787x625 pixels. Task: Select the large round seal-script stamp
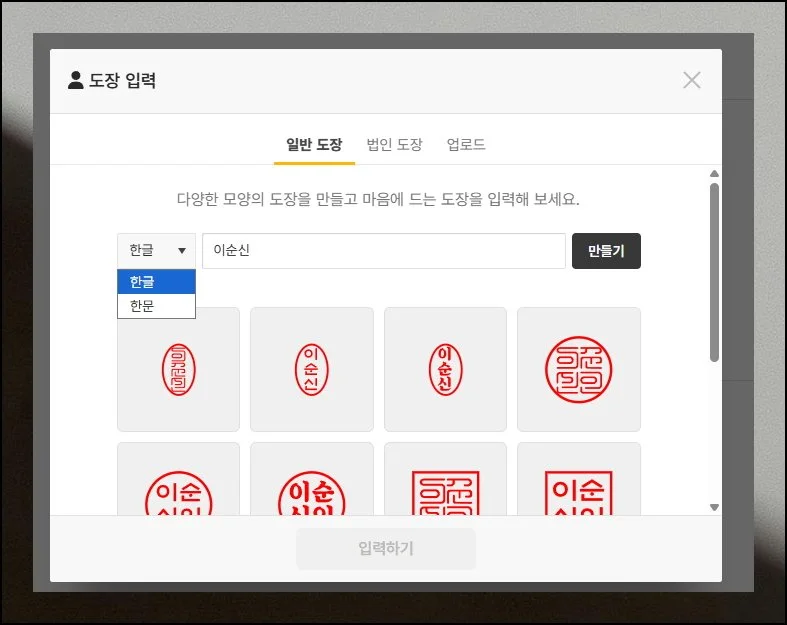click(x=579, y=369)
